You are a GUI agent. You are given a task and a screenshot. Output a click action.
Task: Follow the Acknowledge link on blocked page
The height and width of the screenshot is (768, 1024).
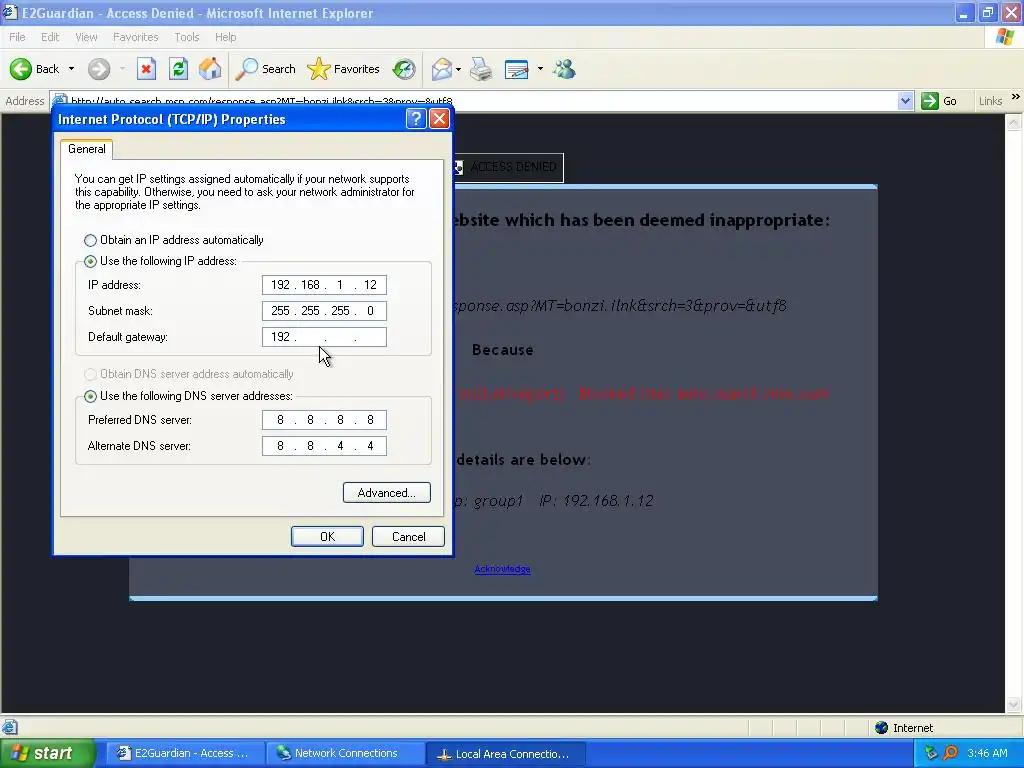tap(502, 569)
